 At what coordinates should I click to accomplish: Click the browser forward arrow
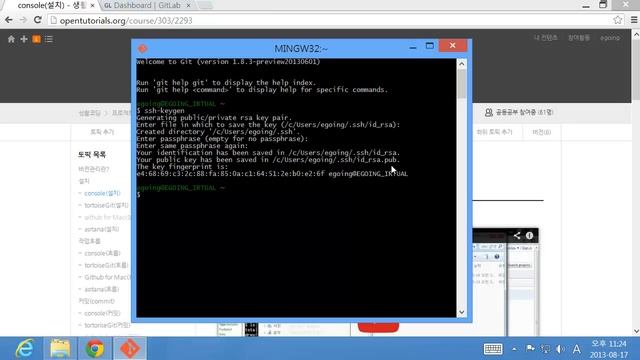(x=23, y=20)
